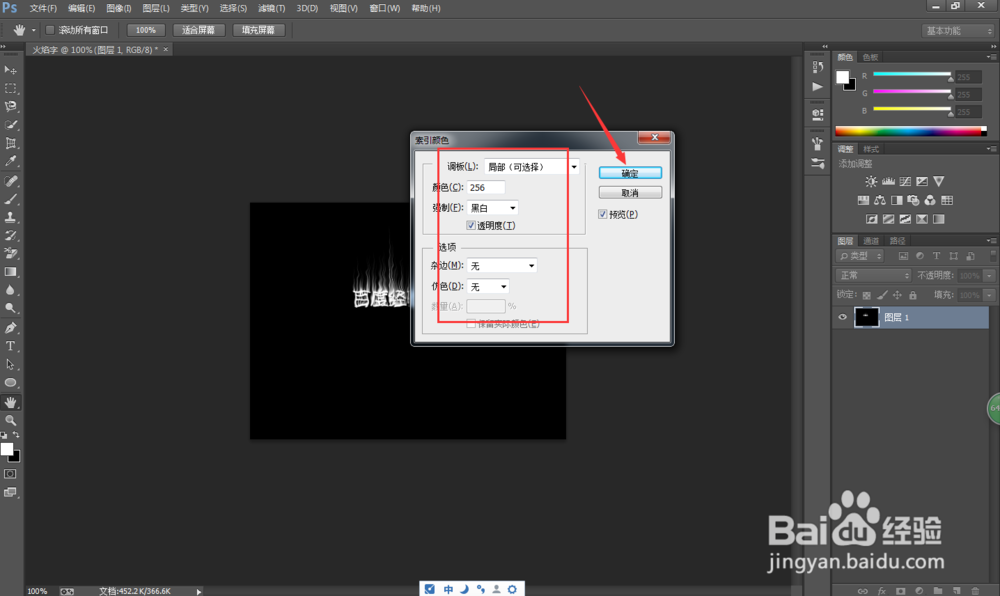The width and height of the screenshot is (1000, 596).
Task: Lock layer position cross-arrows icon
Action: [x=897, y=295]
